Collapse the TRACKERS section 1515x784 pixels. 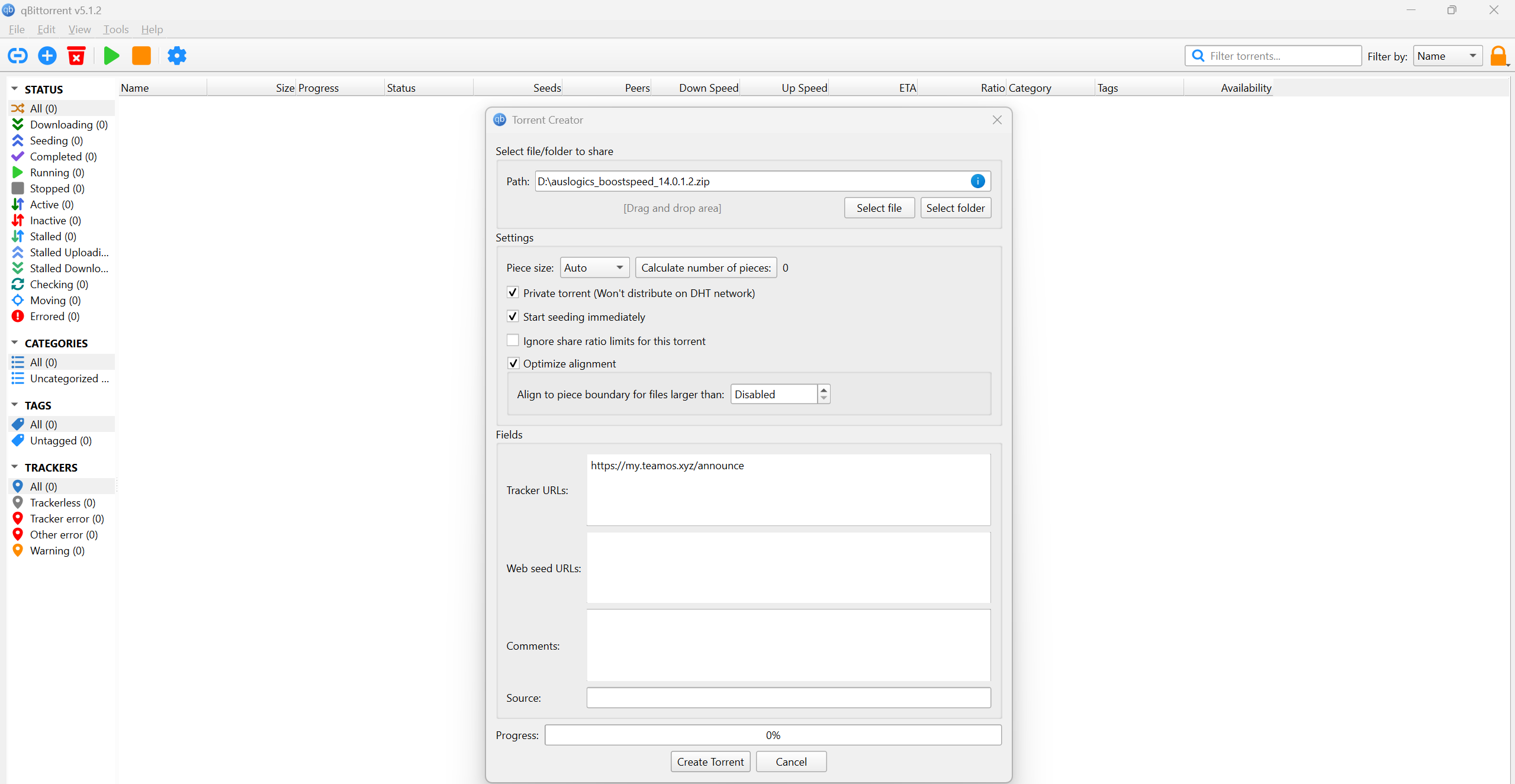click(x=15, y=467)
